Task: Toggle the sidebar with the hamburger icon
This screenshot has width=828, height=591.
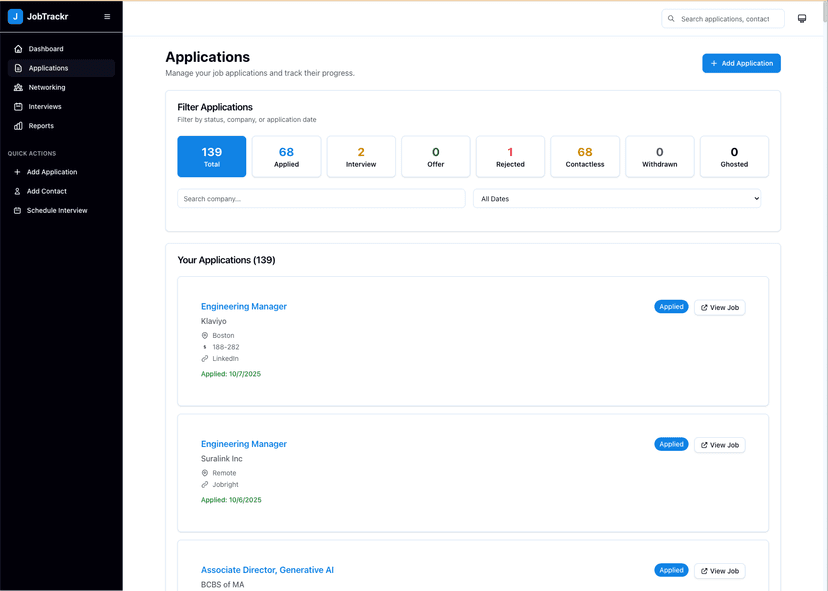Action: (107, 16)
